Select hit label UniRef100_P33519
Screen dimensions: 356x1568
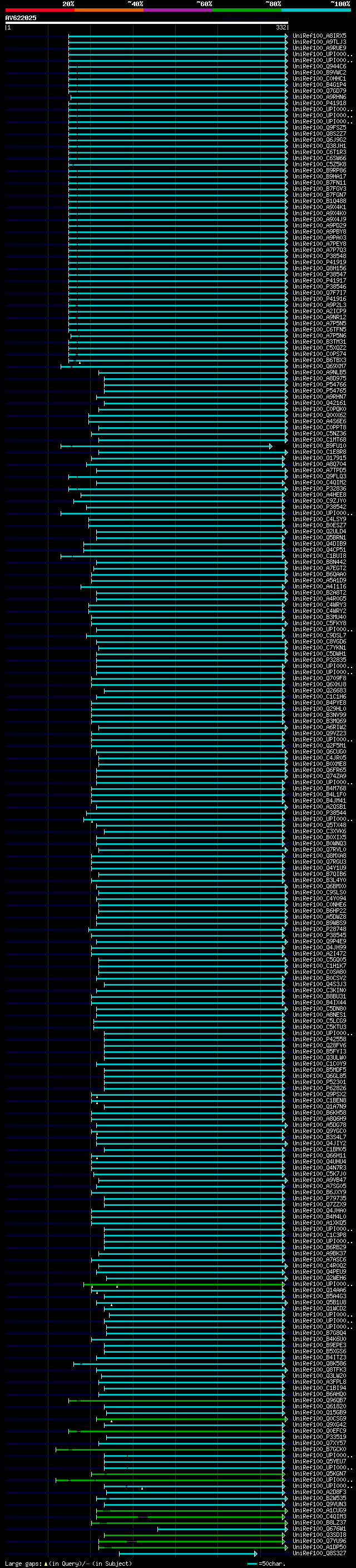319,1437
